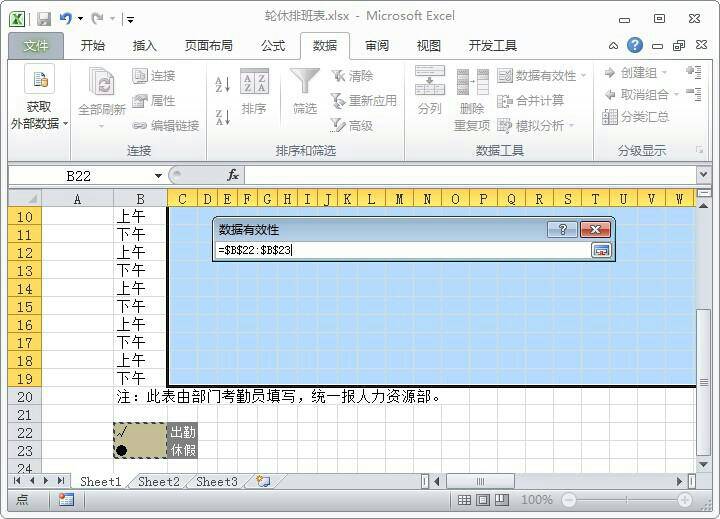Click 删除重复项 remove duplicates
720x519 pixels.
click(472, 99)
